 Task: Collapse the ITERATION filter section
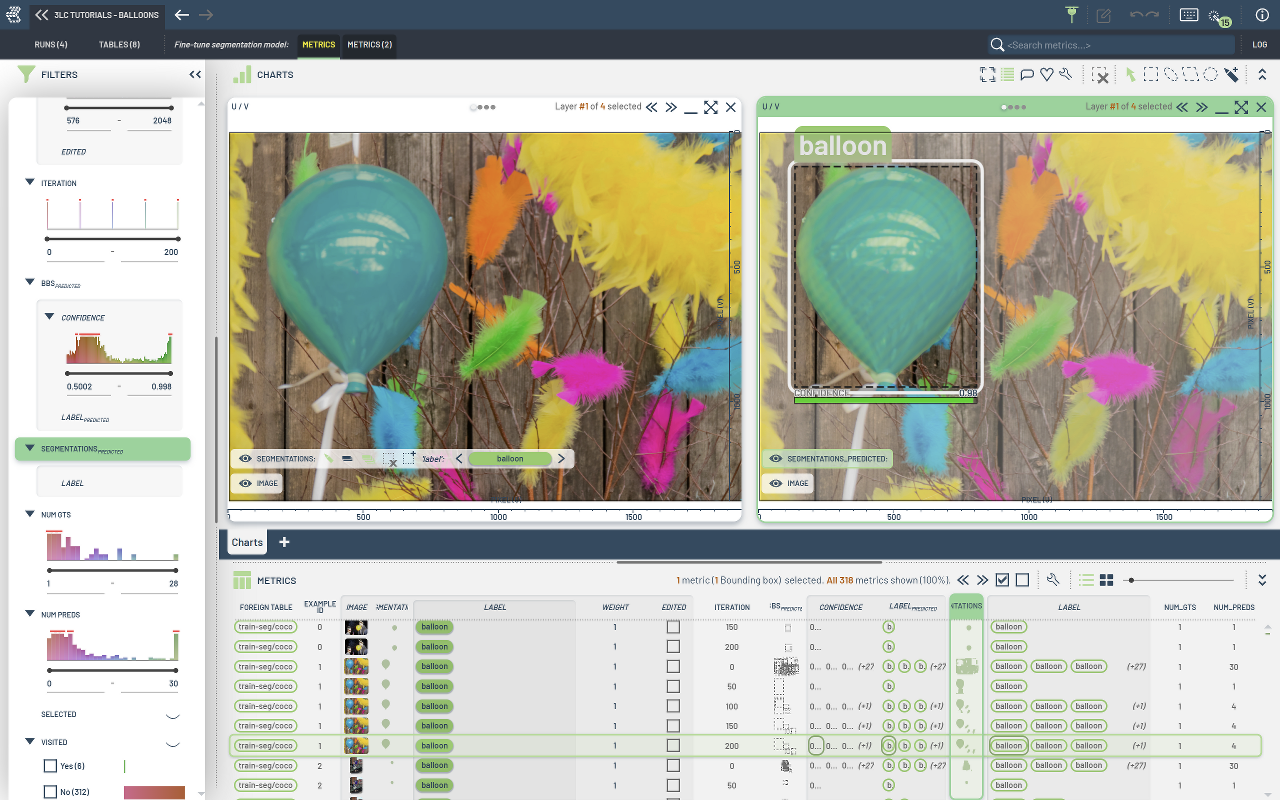[30, 183]
